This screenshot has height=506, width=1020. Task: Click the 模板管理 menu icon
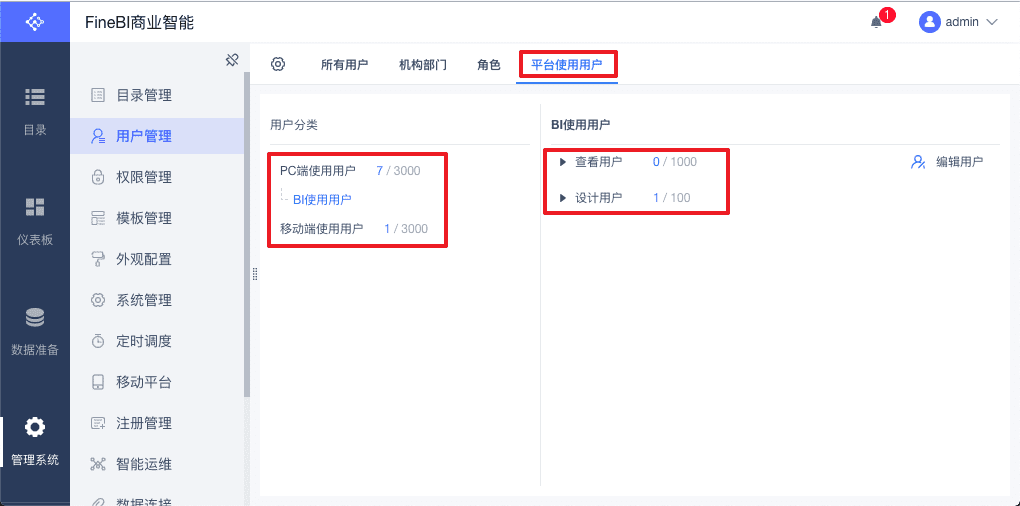tap(98, 219)
